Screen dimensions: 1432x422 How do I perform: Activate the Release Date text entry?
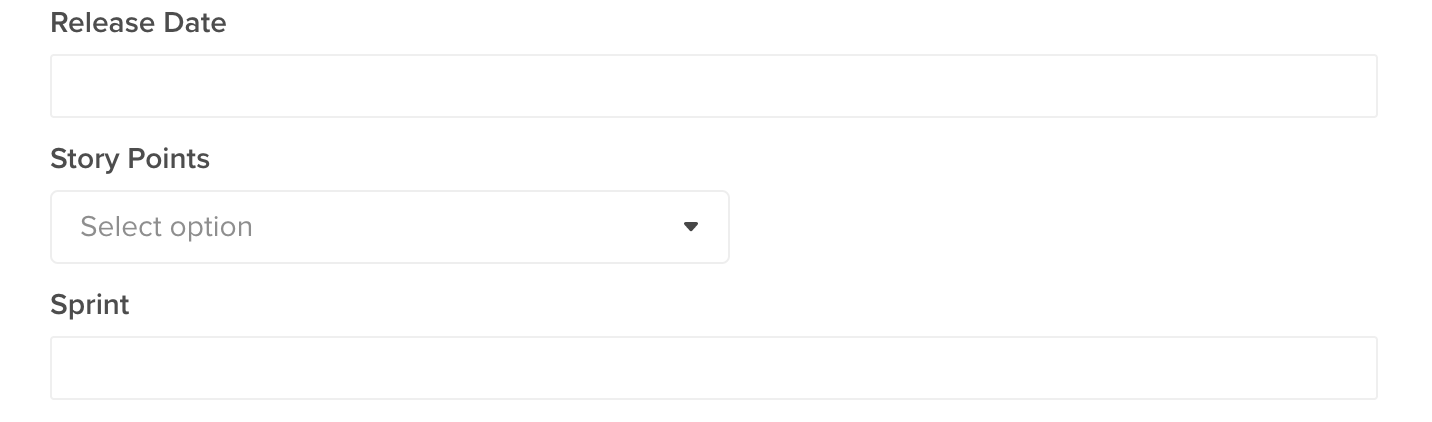[x=714, y=86]
